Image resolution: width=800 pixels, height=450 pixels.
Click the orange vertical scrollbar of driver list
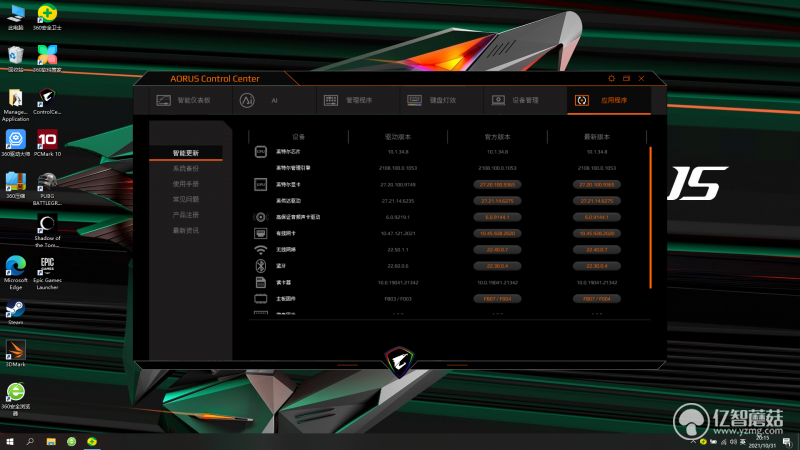[x=651, y=218]
